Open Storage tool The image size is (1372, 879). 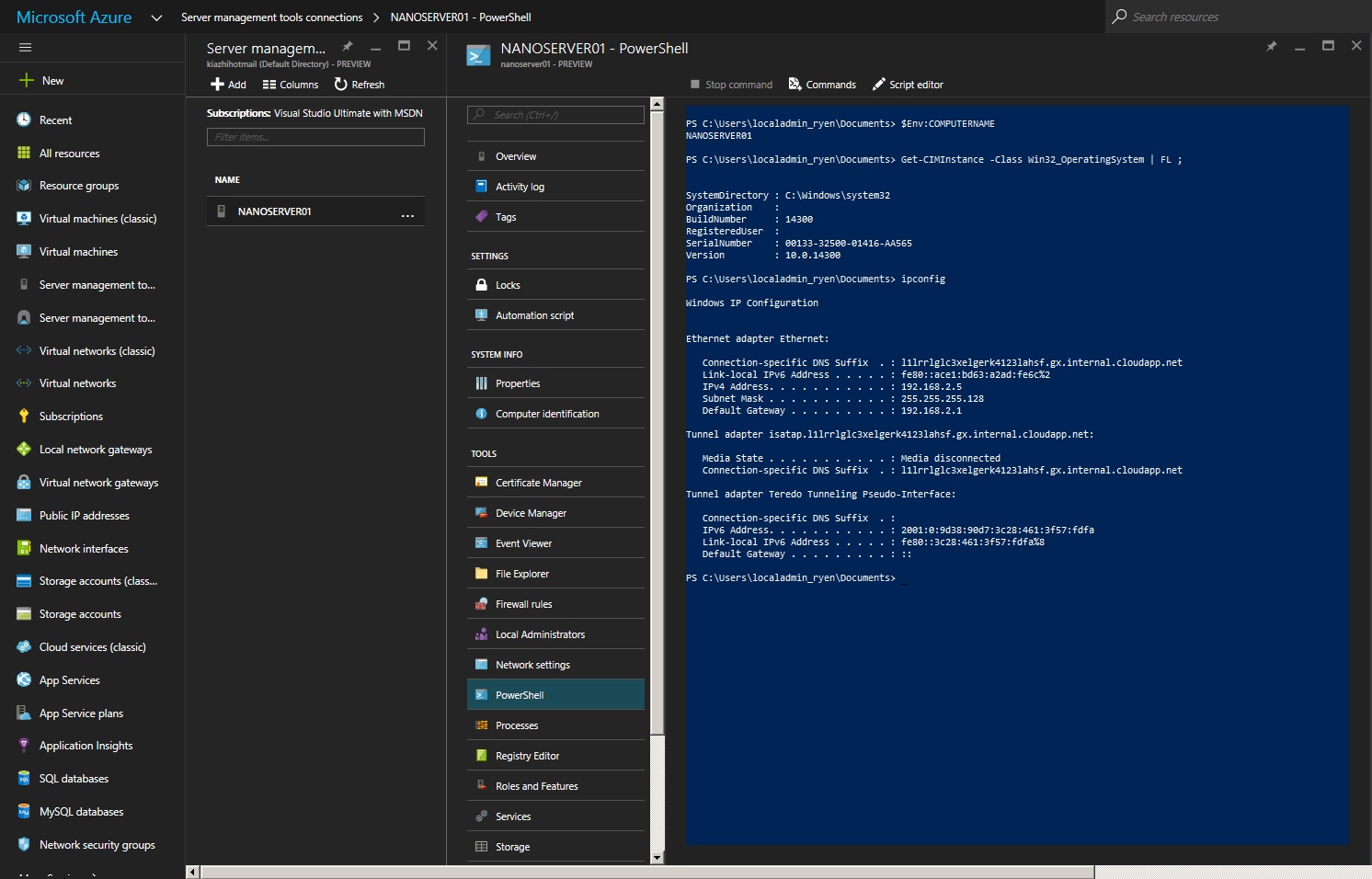point(555,847)
